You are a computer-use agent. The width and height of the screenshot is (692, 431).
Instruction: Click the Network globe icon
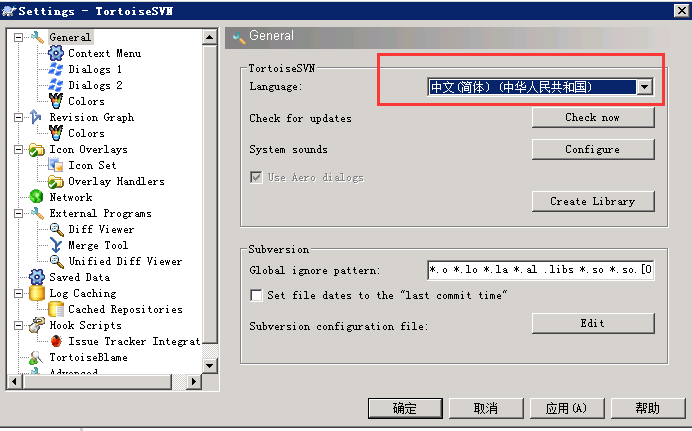[36, 197]
